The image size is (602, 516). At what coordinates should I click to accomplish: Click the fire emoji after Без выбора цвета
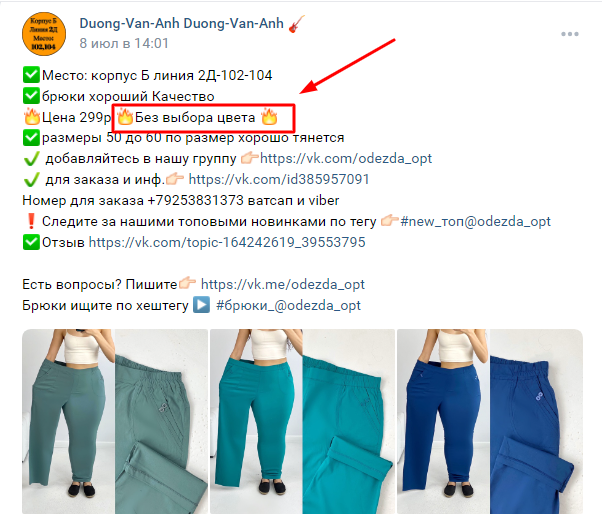point(269,117)
